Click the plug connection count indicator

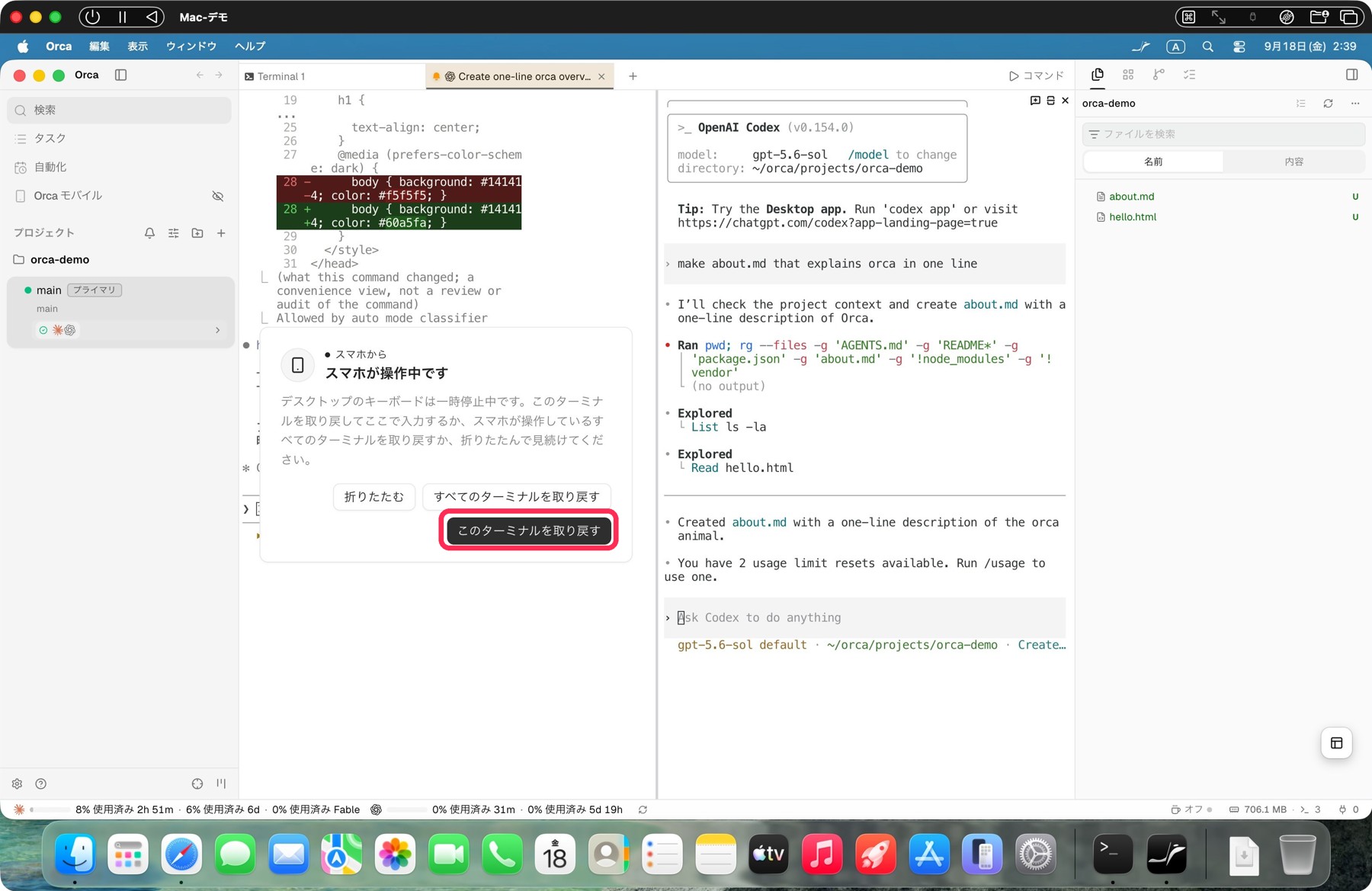(x=1348, y=809)
